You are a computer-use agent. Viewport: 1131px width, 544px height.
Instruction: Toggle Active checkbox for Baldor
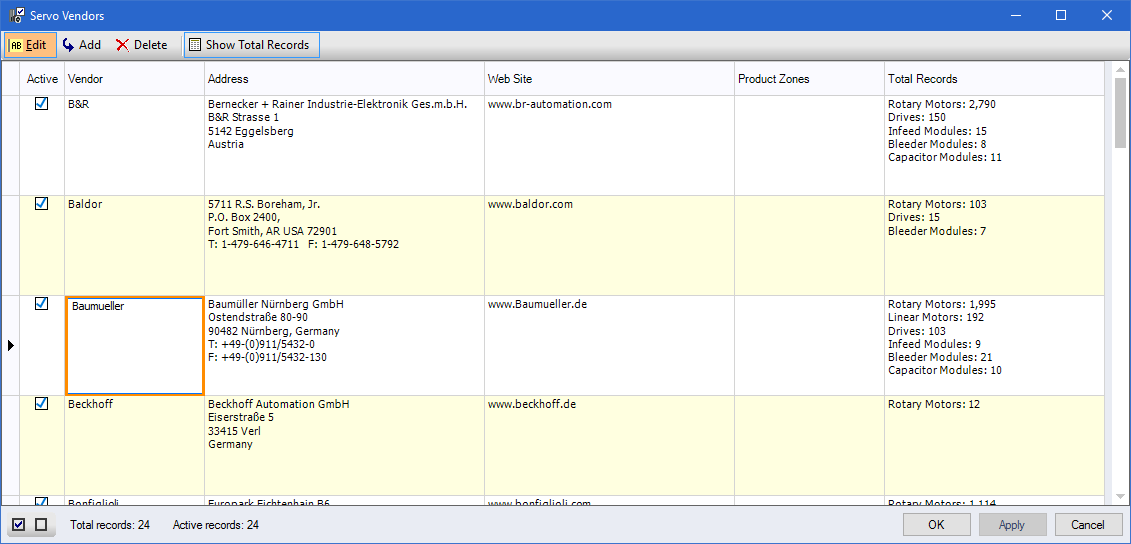(42, 203)
